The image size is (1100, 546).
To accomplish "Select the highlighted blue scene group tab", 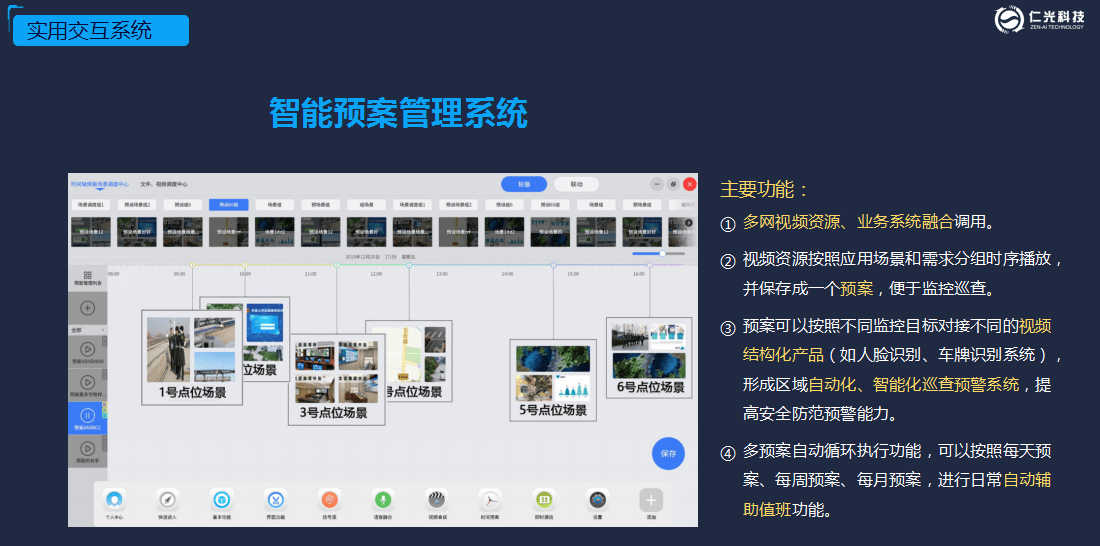I will coord(229,205).
